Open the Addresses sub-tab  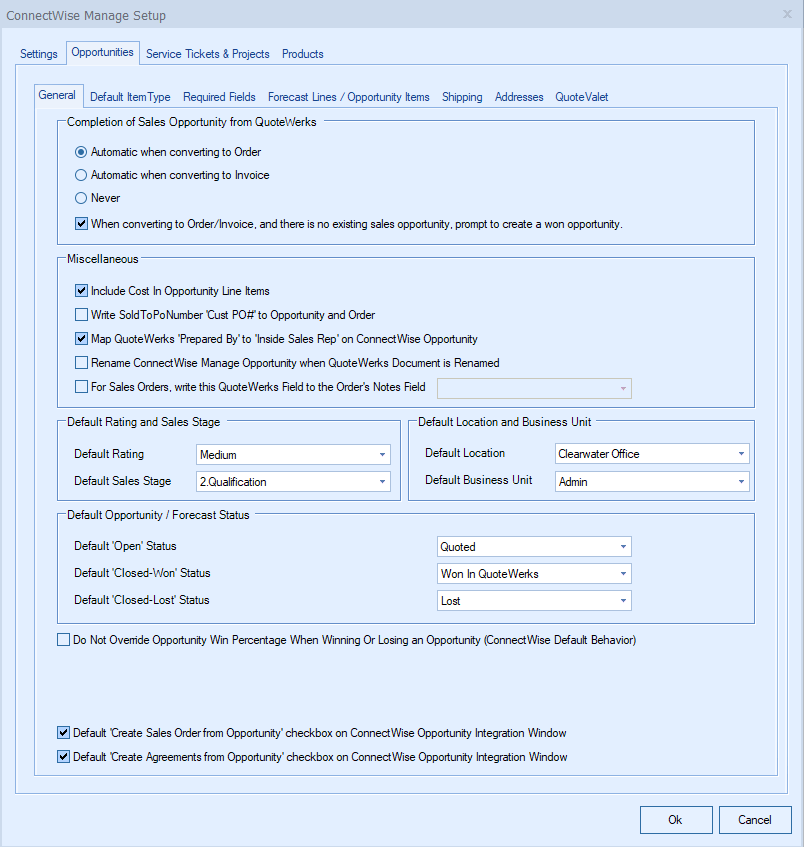519,97
